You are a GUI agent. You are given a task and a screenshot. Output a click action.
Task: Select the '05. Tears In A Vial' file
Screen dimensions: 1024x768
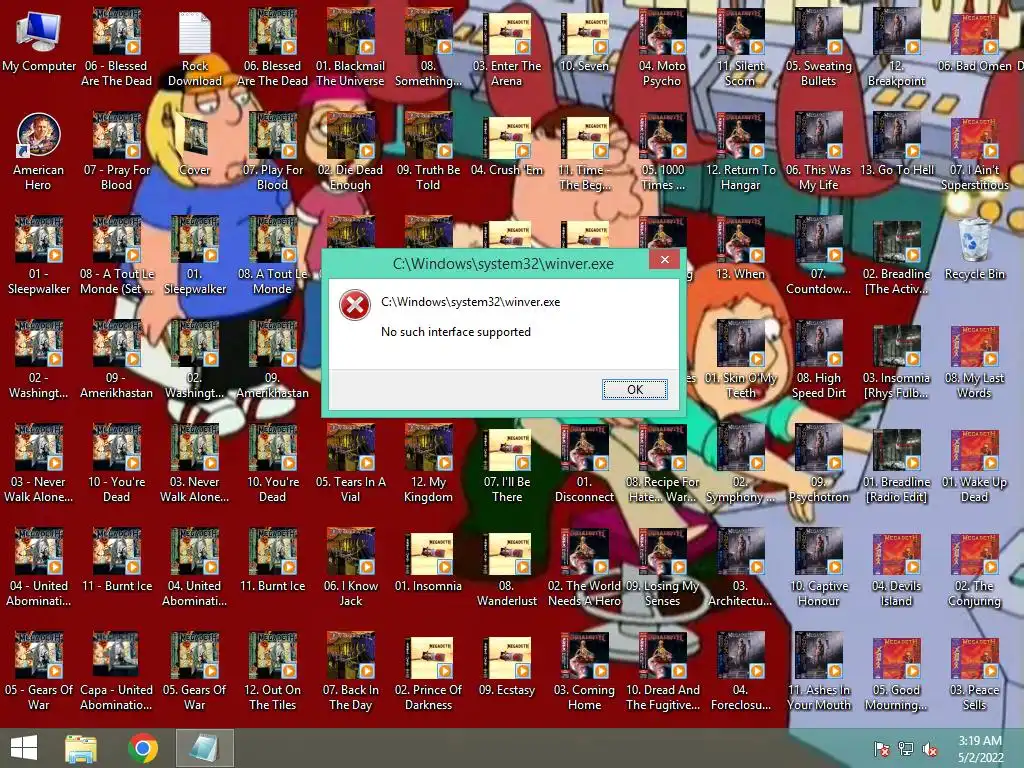click(351, 464)
